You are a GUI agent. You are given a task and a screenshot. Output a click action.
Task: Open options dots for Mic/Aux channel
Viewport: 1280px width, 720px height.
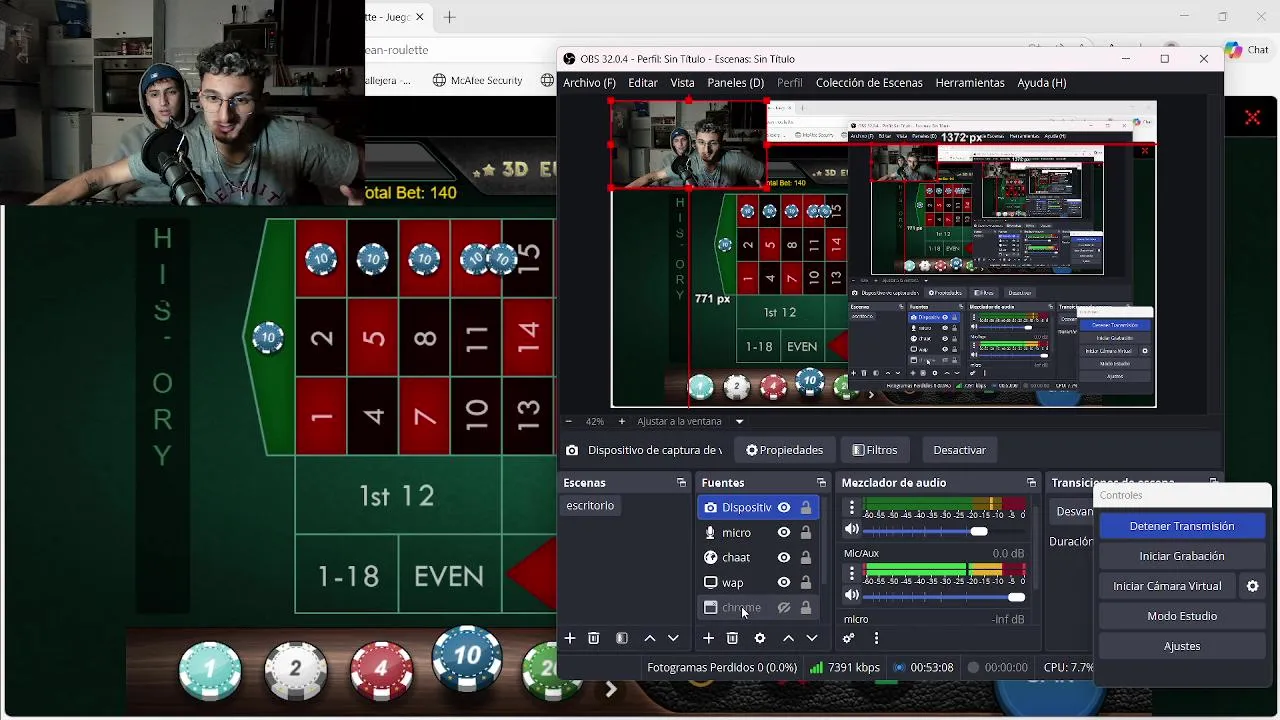point(852,573)
